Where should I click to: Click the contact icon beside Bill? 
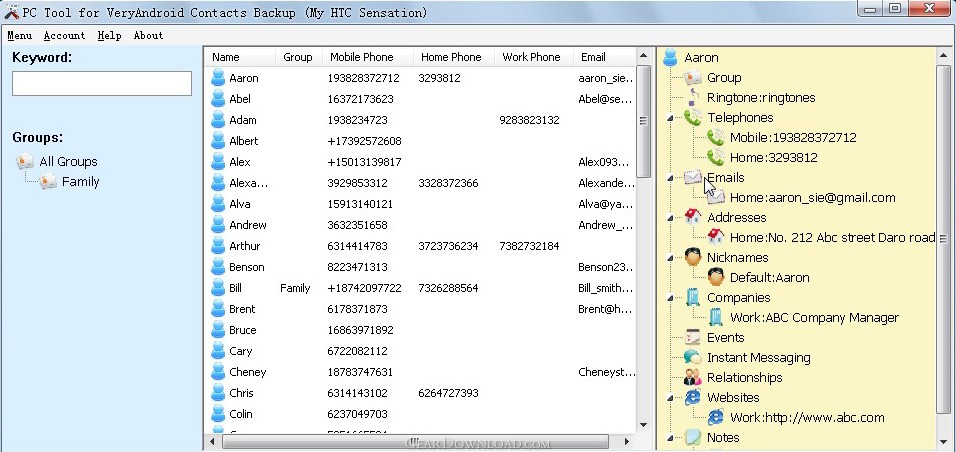click(218, 288)
